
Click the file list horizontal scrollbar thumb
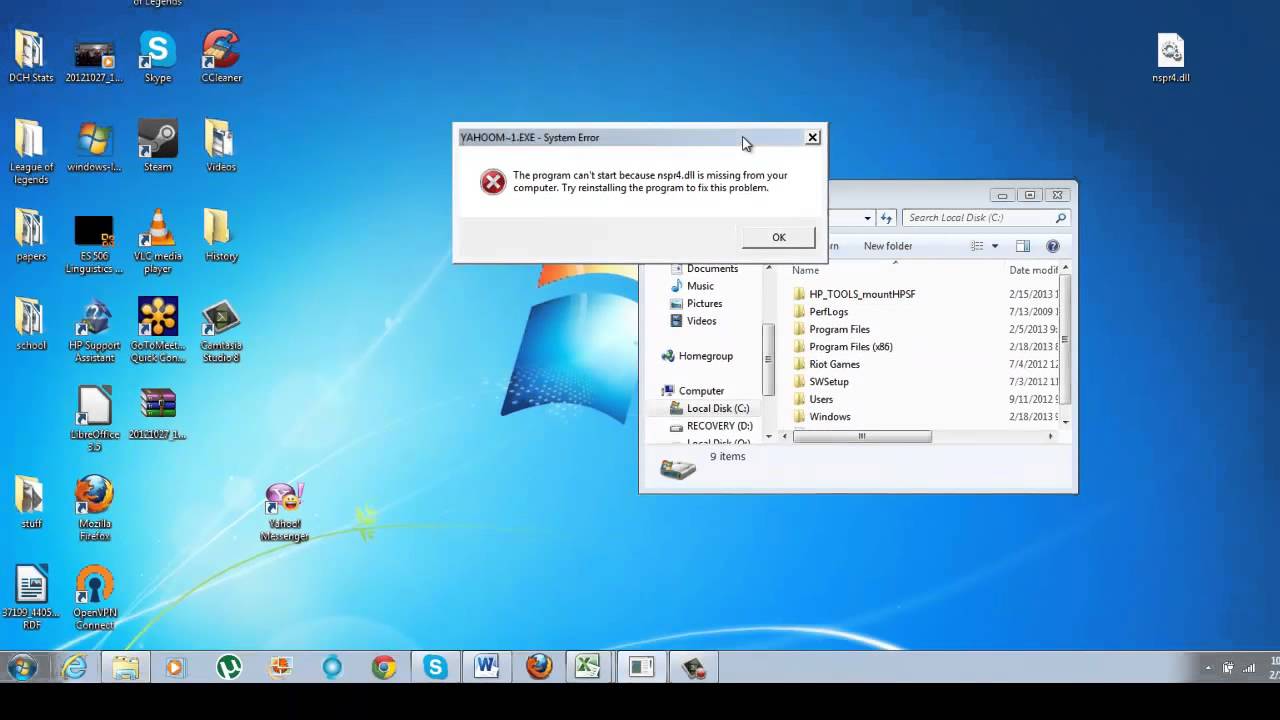[x=862, y=436]
